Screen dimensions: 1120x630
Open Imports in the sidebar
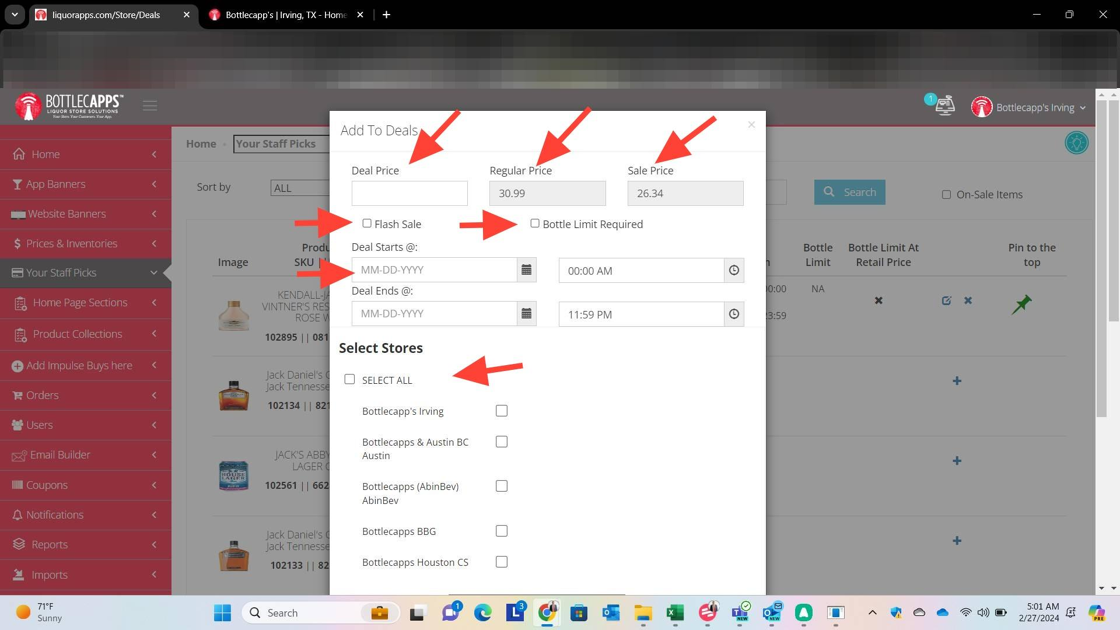point(86,575)
